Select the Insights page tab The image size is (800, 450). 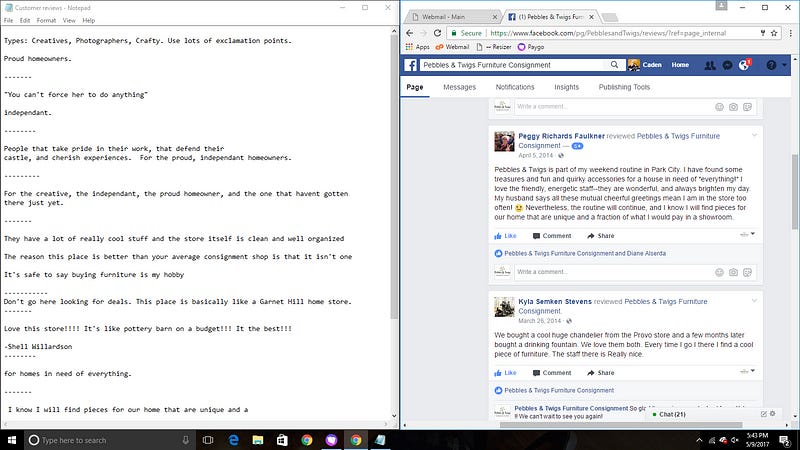[x=566, y=87]
